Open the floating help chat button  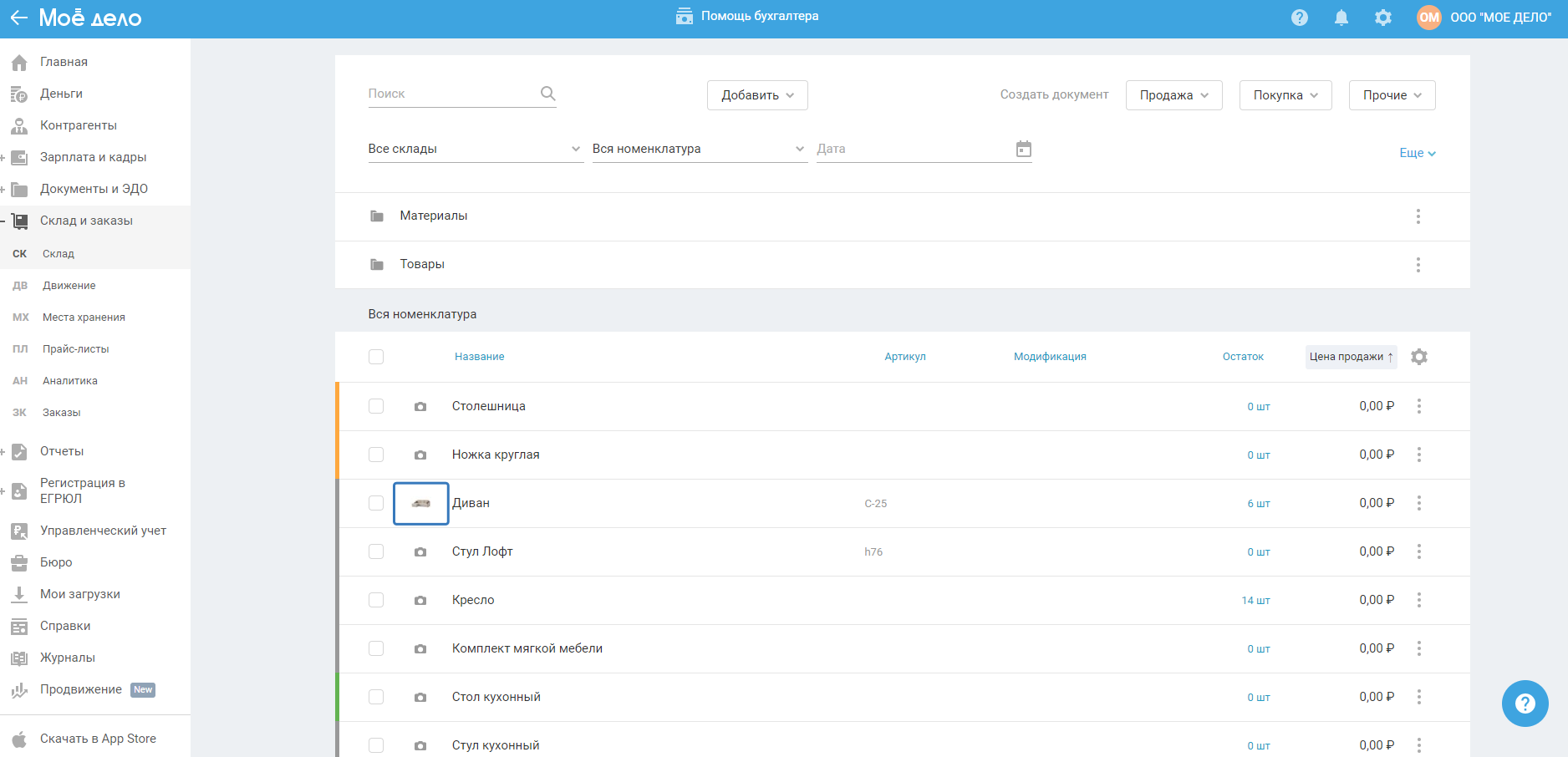(x=1525, y=704)
